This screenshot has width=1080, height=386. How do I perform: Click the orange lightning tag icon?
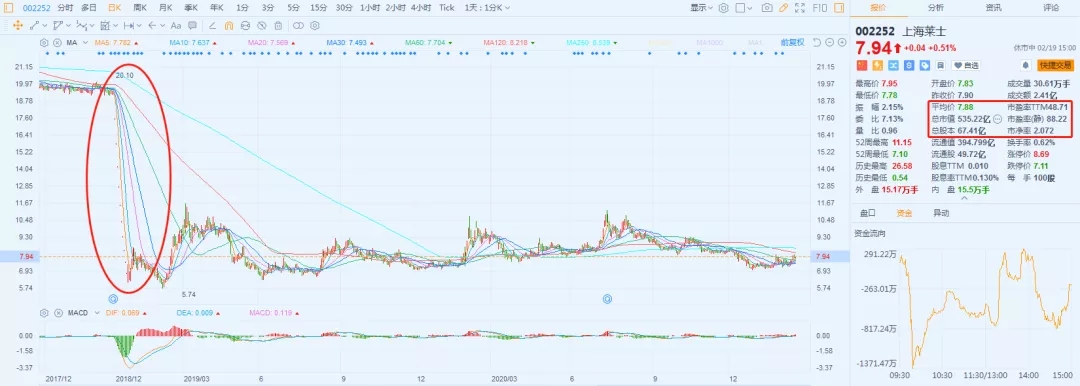878,65
